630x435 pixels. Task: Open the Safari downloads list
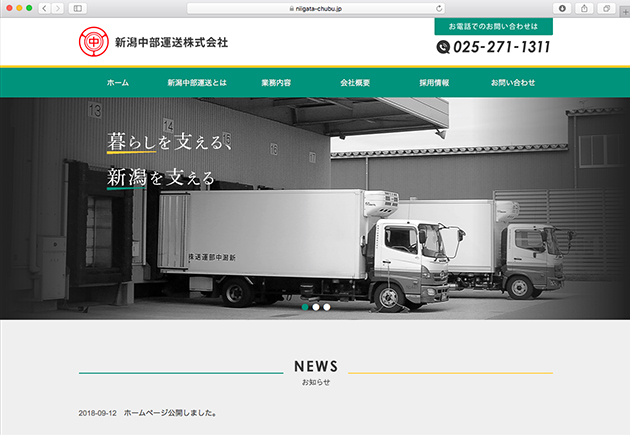coord(562,8)
